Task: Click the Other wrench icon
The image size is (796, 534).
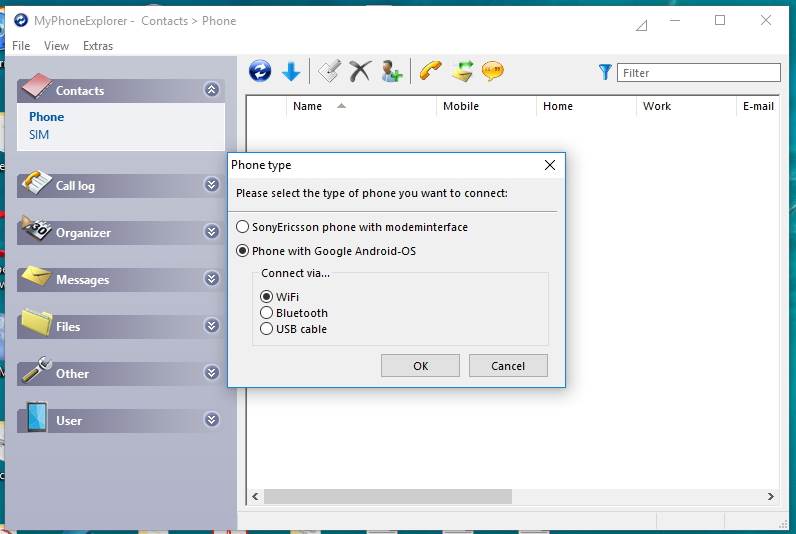Action: click(38, 369)
